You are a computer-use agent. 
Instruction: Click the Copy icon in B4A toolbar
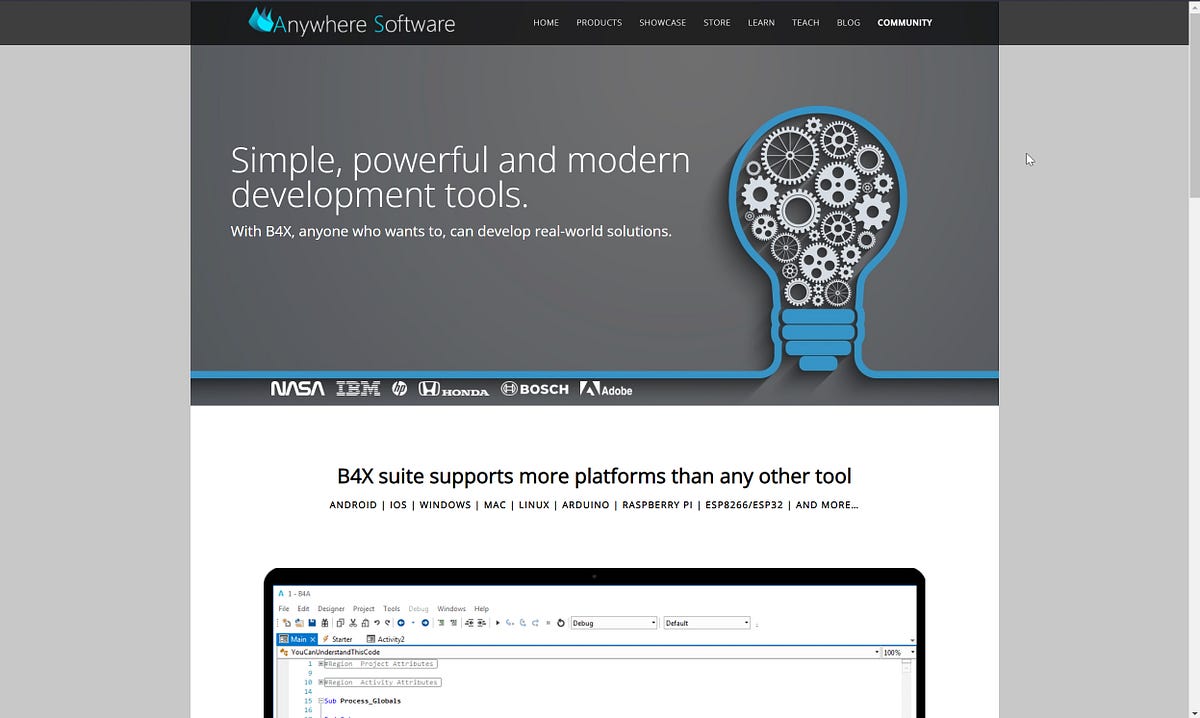click(340, 623)
